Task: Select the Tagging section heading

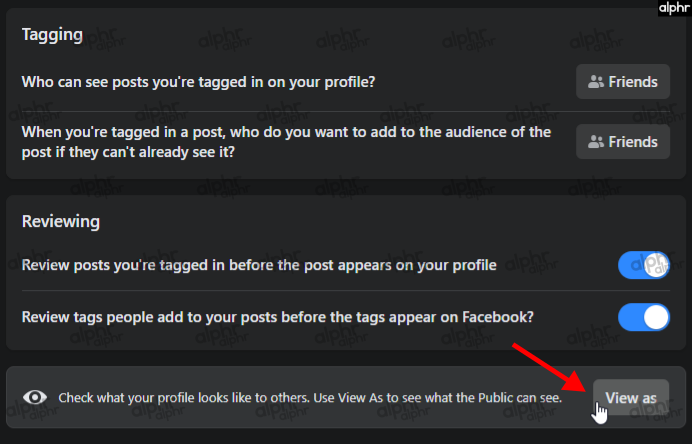Action: click(x=51, y=34)
